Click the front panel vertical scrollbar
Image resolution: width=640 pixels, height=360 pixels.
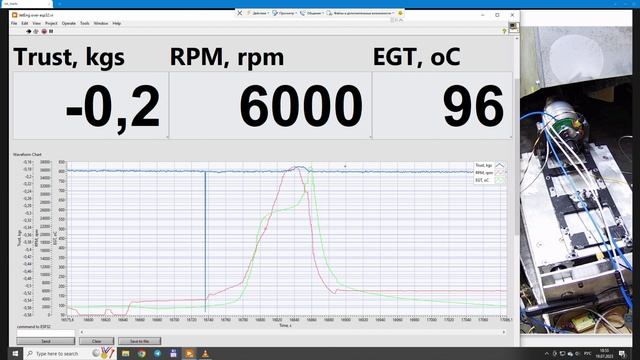click(517, 157)
